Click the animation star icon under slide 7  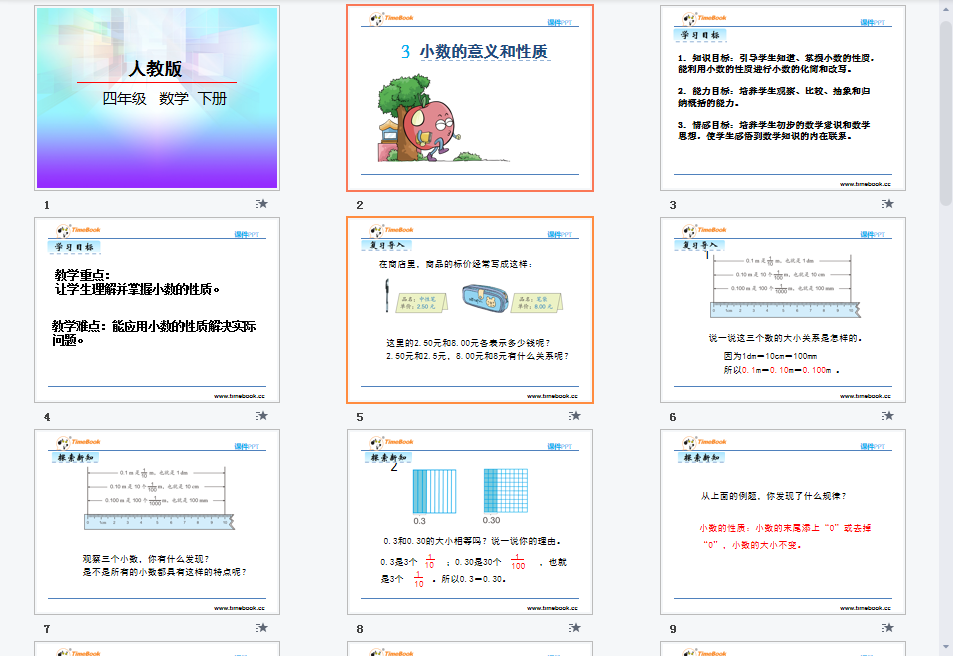[x=261, y=628]
